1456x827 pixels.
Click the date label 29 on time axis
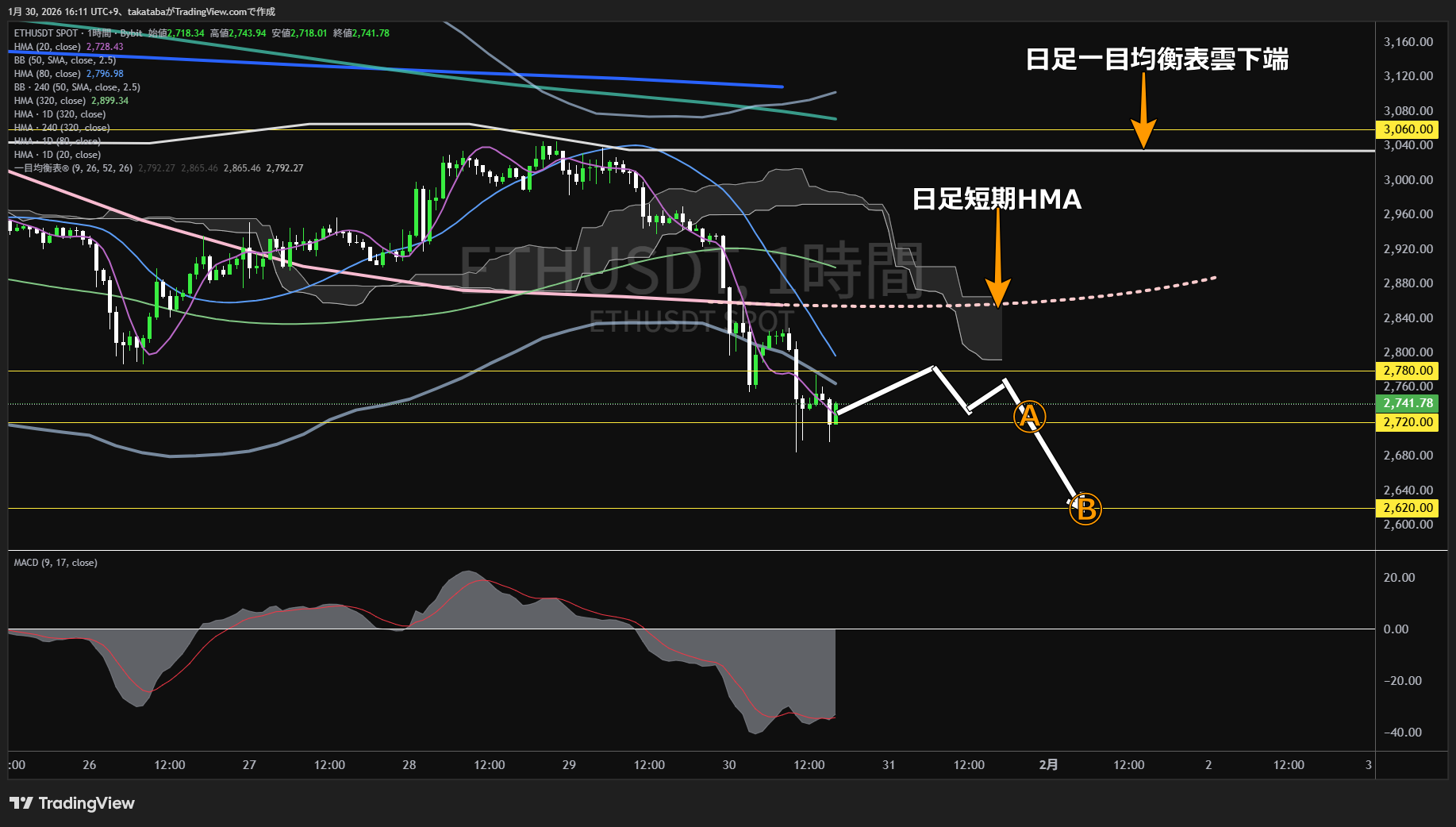[x=569, y=765]
